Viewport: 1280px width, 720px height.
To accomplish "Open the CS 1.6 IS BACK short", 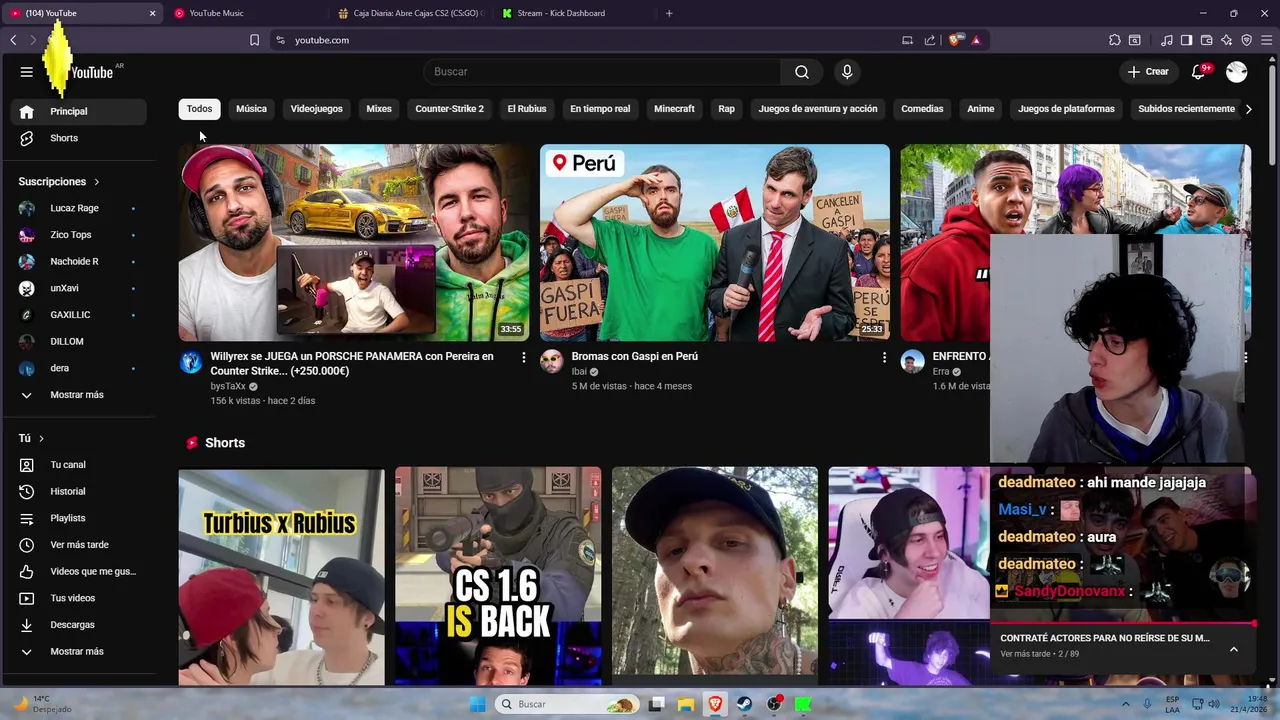I will click(x=498, y=576).
